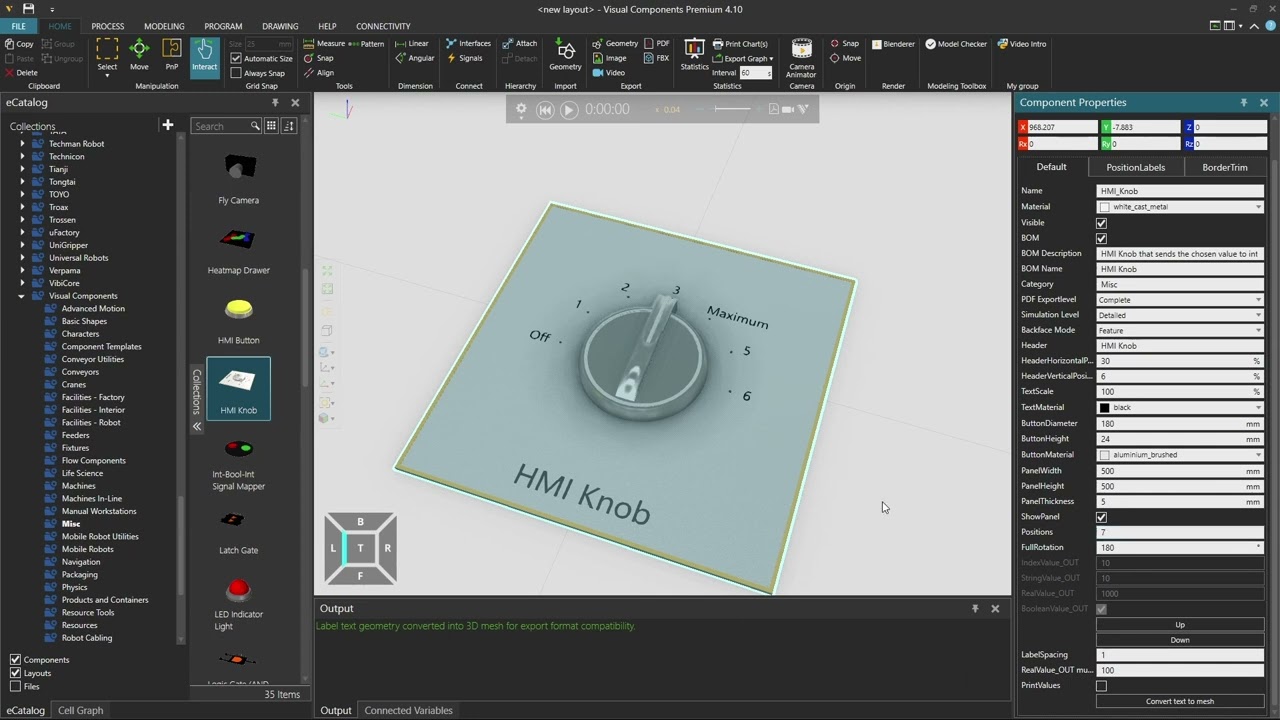Activate the Move tool in Manipulation
This screenshot has height=720, width=1280.
pos(139,56)
